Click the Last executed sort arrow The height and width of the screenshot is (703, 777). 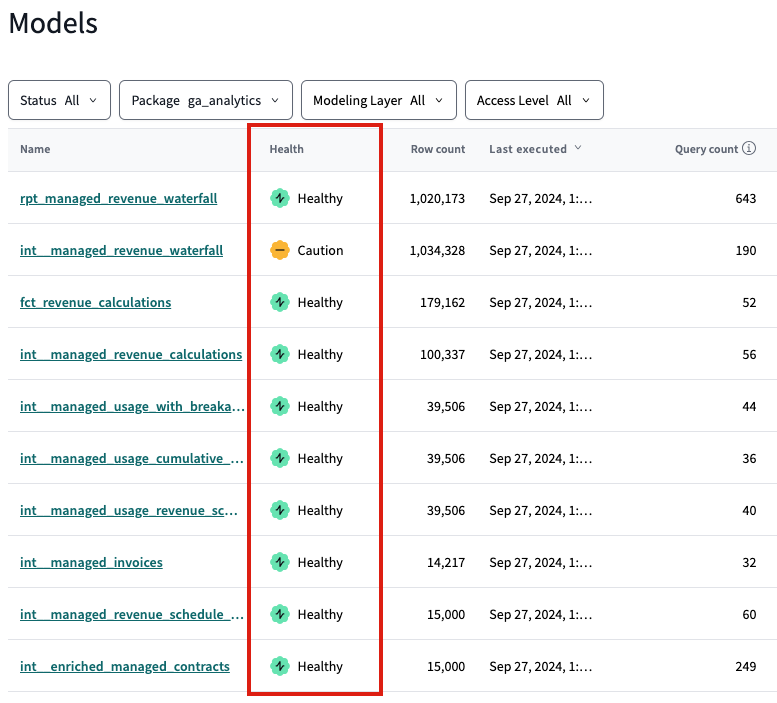[576, 149]
